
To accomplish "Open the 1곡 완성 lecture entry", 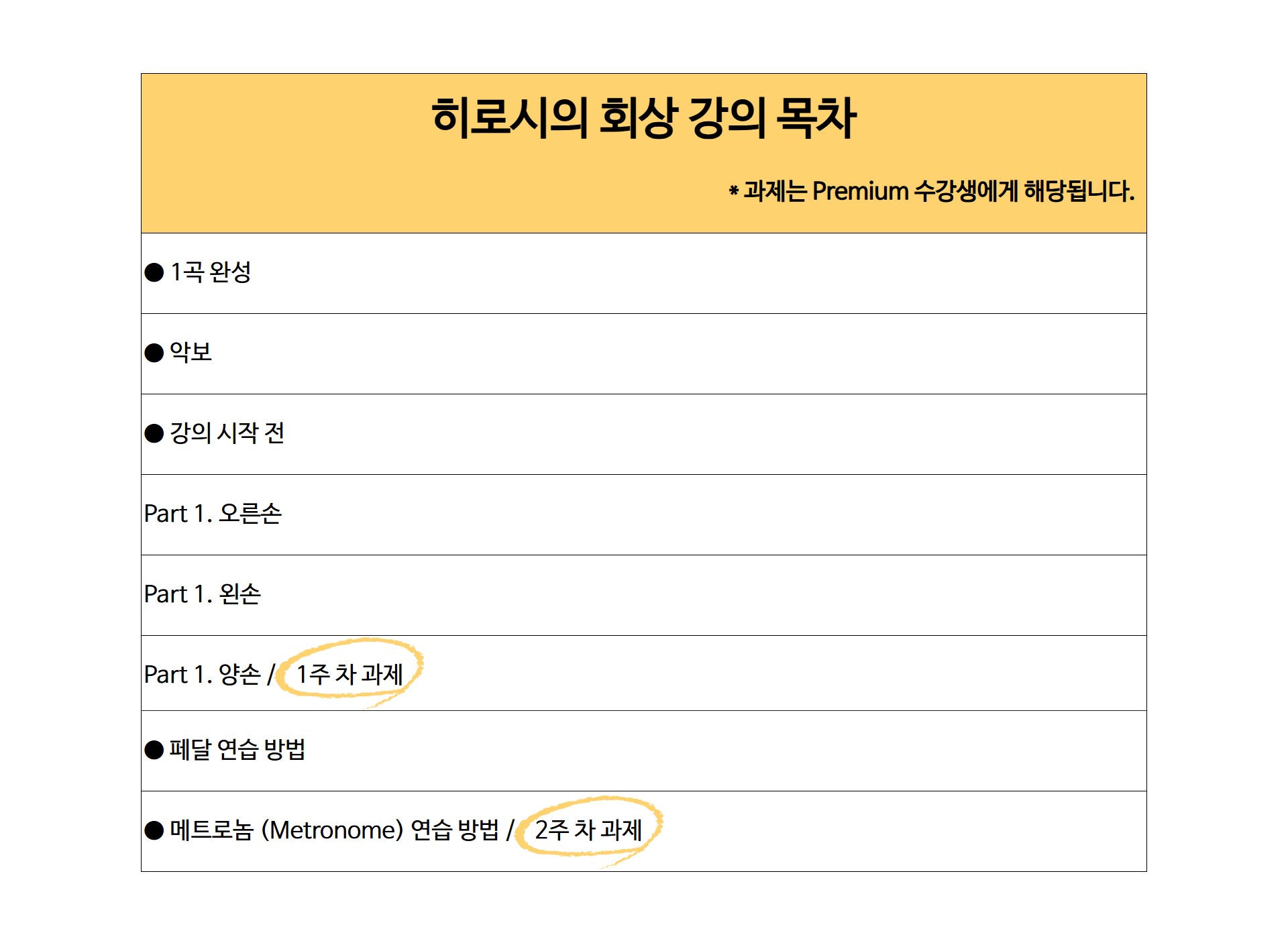I will click(211, 272).
